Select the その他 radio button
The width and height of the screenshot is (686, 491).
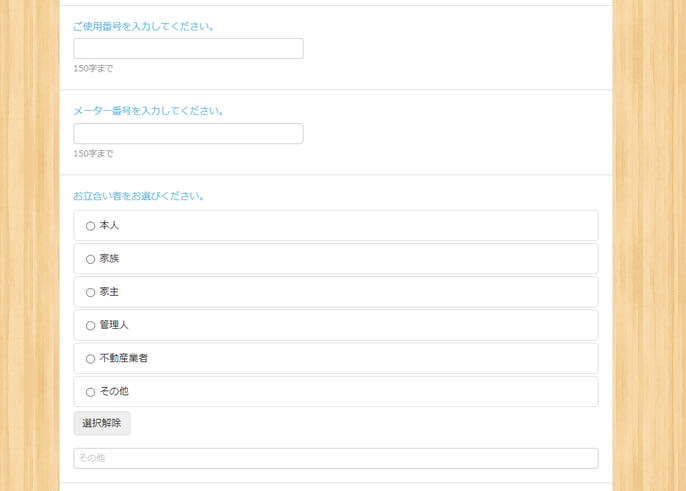click(x=90, y=392)
